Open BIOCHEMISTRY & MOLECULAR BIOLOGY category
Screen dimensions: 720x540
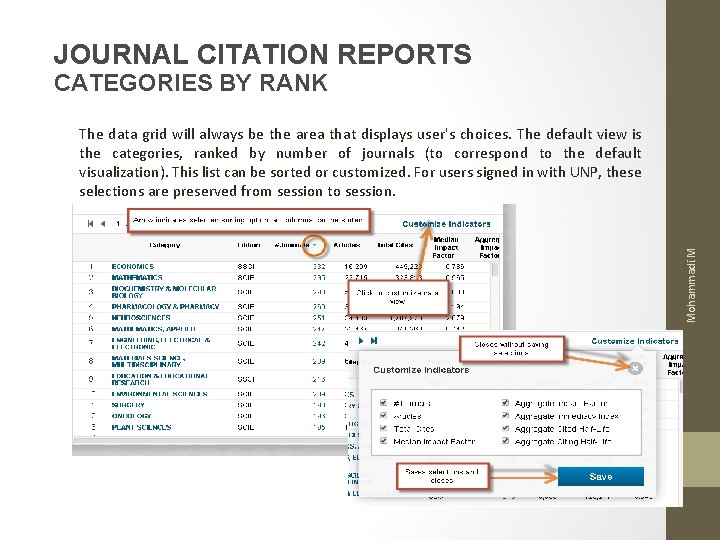(x=164, y=292)
